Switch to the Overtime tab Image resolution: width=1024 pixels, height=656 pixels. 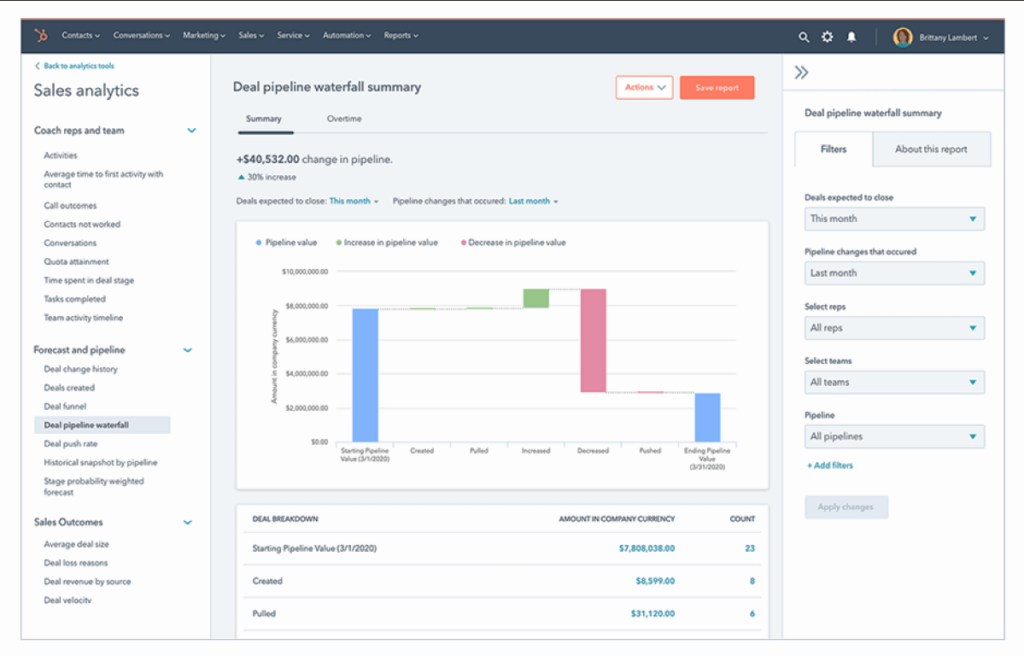[345, 118]
